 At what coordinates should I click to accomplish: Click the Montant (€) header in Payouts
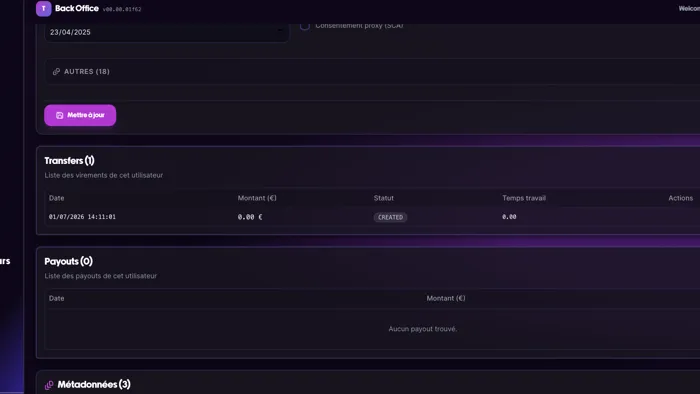click(x=446, y=298)
